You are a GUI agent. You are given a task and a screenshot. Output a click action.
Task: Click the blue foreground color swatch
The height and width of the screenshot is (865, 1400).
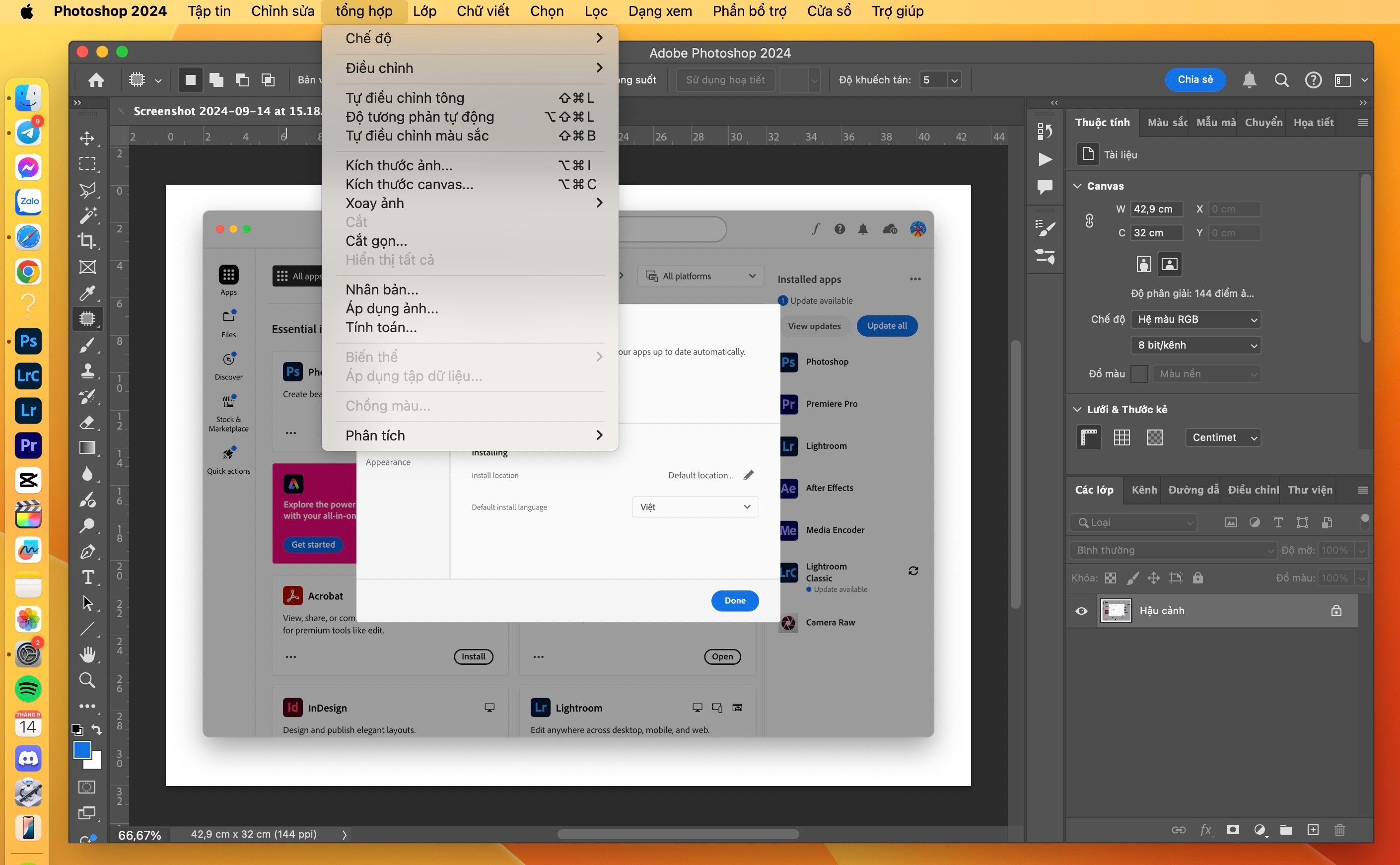tap(82, 749)
